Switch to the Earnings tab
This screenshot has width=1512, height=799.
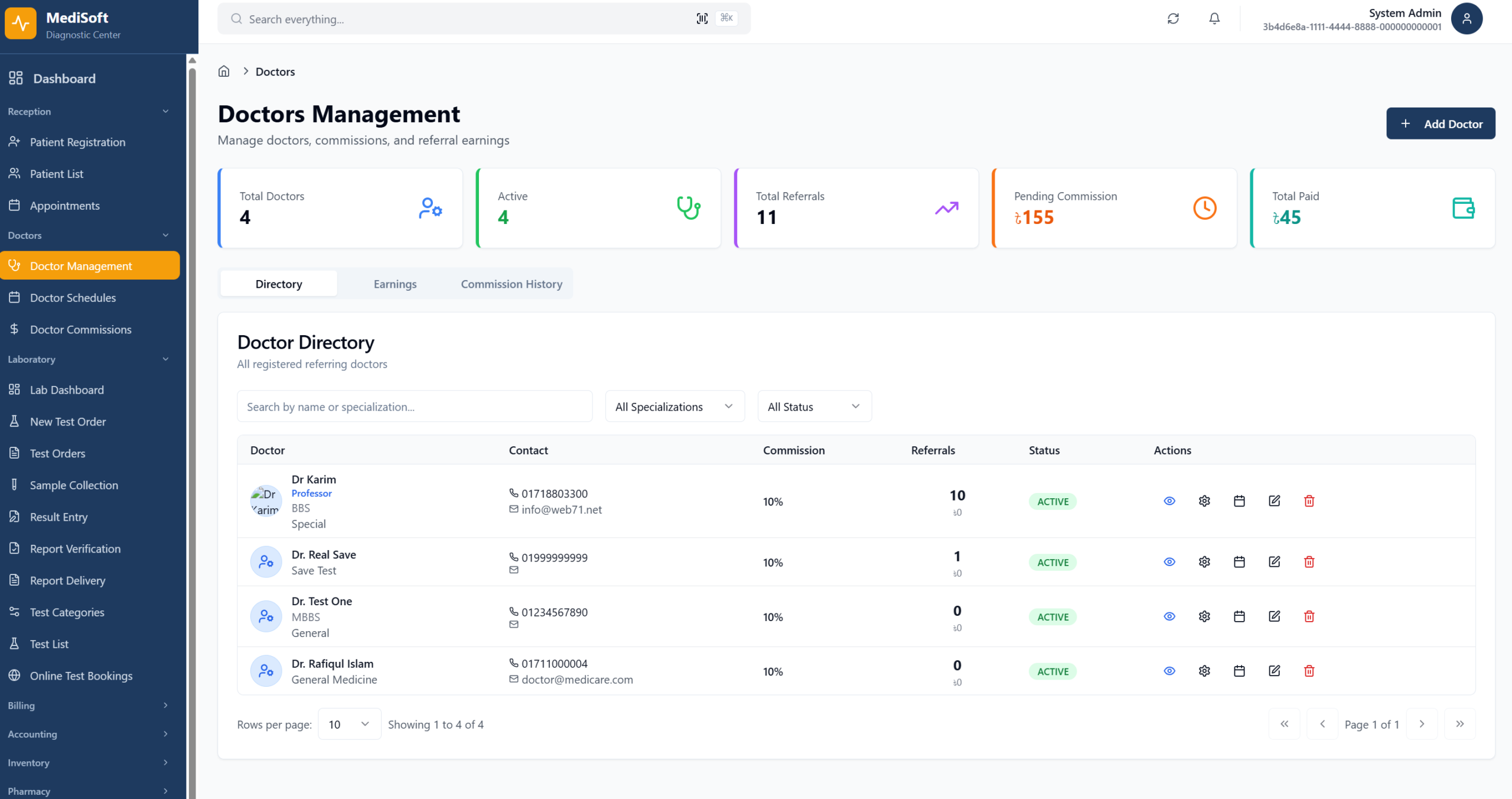[395, 284]
